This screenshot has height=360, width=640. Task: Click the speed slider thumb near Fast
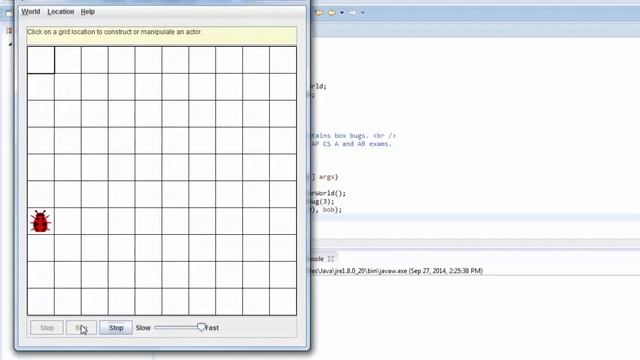point(201,327)
